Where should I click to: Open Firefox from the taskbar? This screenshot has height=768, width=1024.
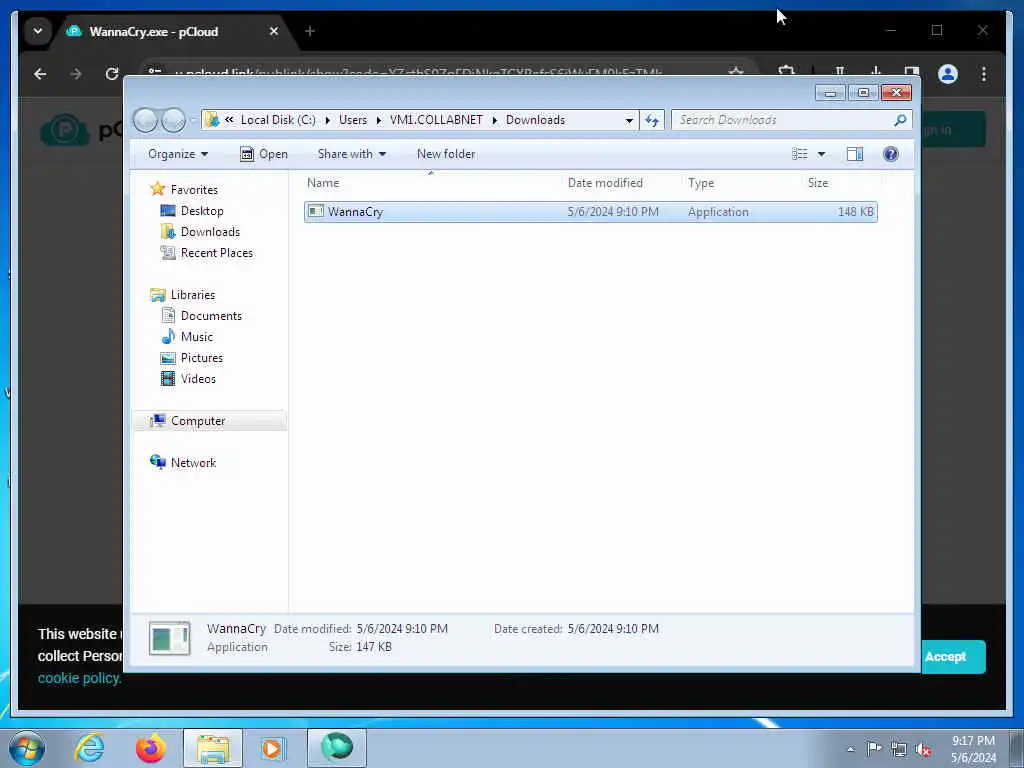point(150,748)
